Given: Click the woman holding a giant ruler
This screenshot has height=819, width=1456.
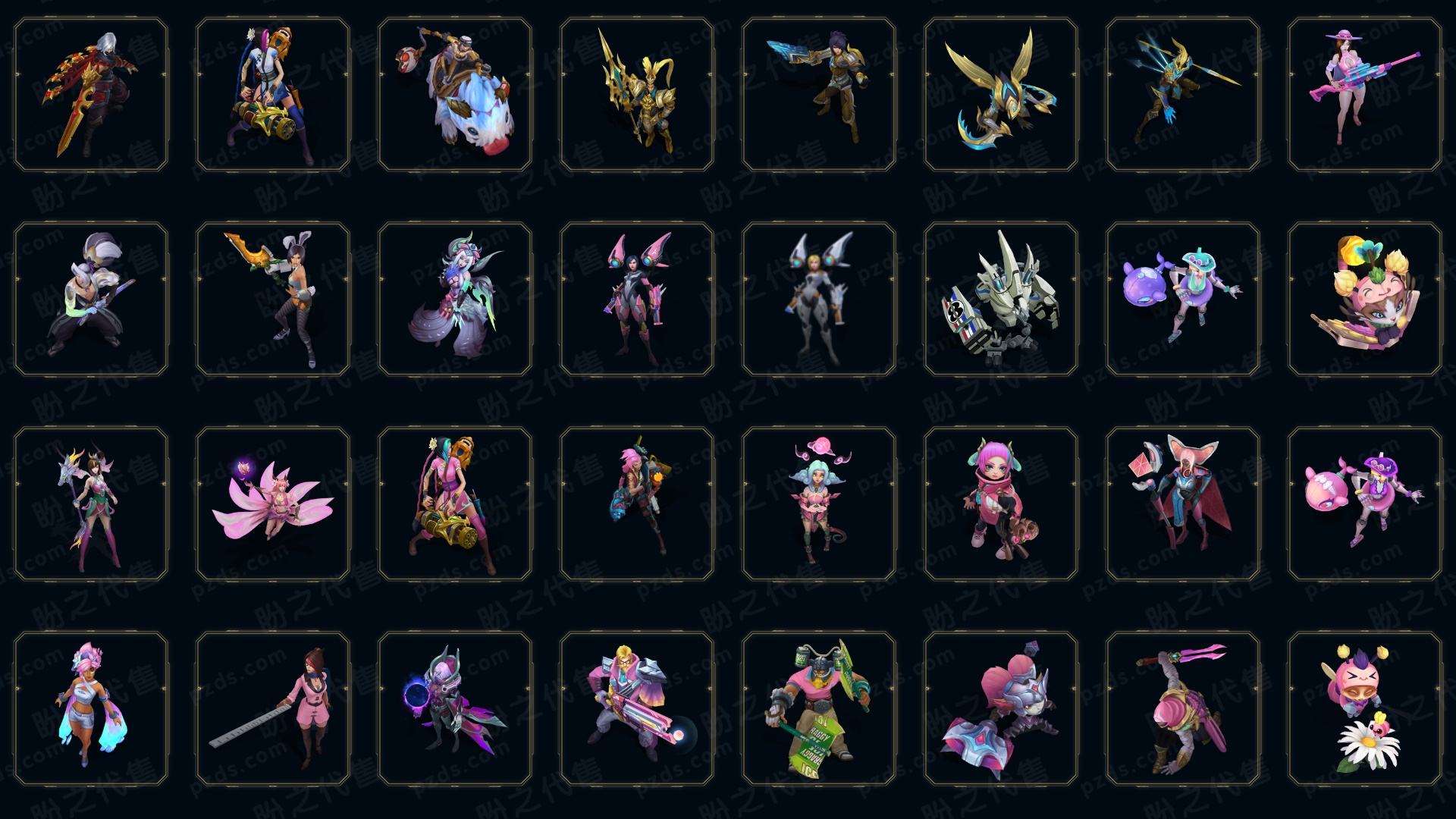Looking at the screenshot, I should pos(273,708).
